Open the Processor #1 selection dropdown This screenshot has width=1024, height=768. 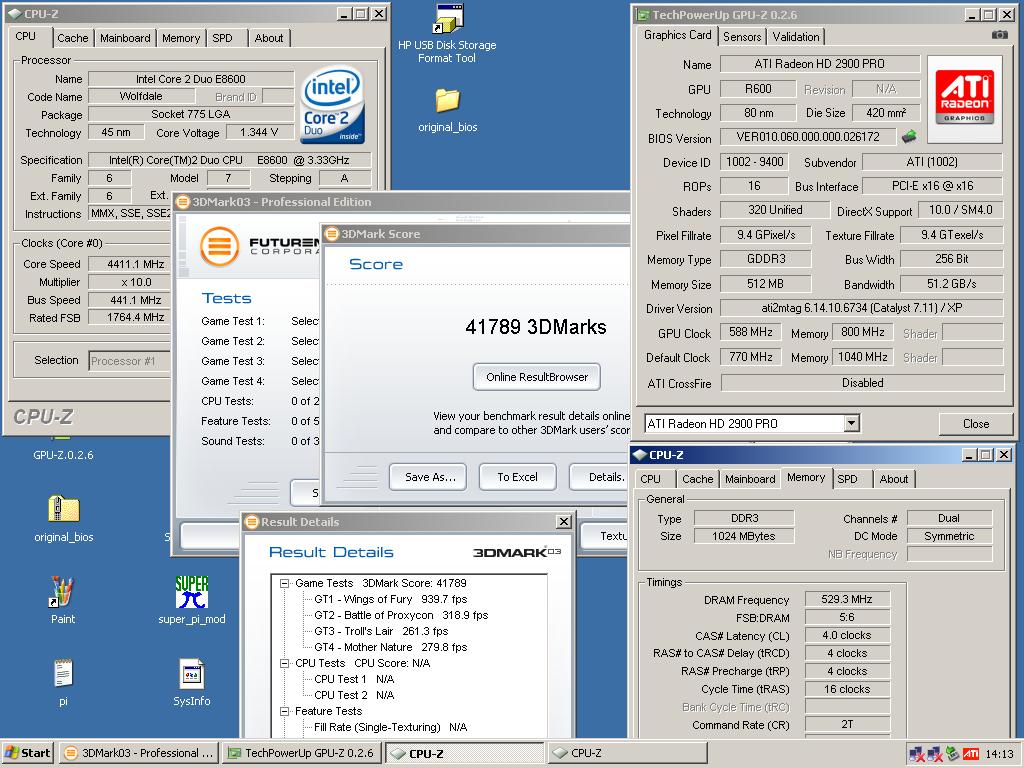point(129,360)
